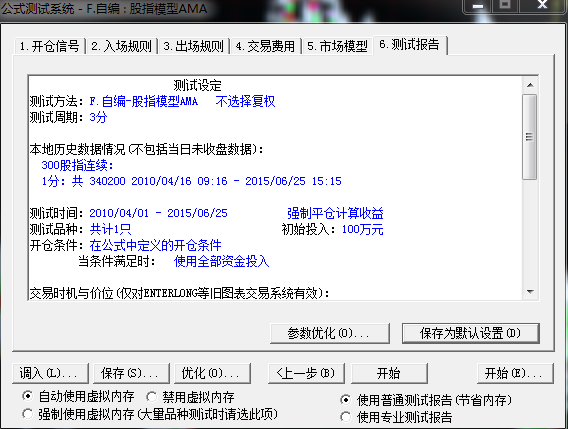Click the 开始(E)... button
This screenshot has width=568, height=429.
(515, 373)
